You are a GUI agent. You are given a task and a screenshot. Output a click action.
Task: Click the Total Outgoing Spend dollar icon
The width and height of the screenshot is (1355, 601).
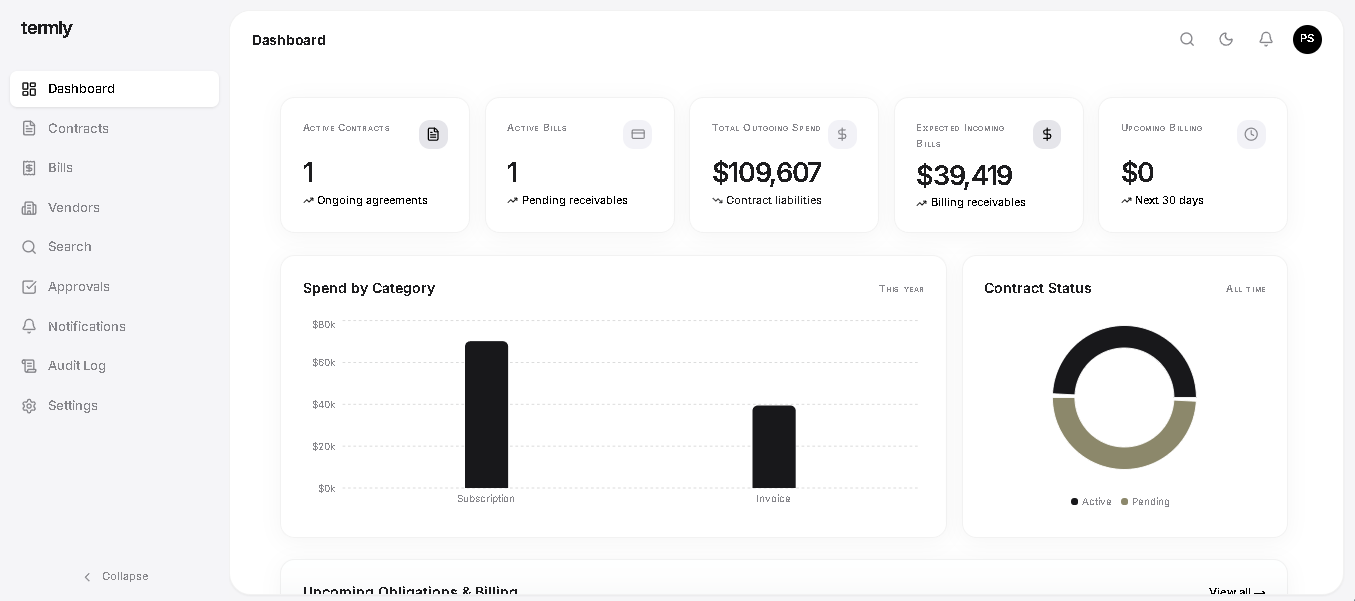842,134
